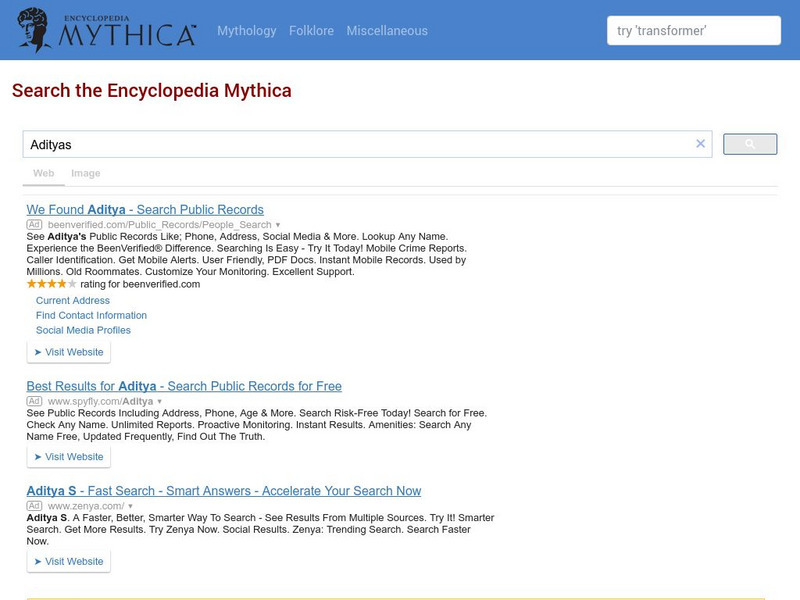The height and width of the screenshot is (600, 800).
Task: Open the Folklore menu
Action: pyautogui.click(x=312, y=31)
